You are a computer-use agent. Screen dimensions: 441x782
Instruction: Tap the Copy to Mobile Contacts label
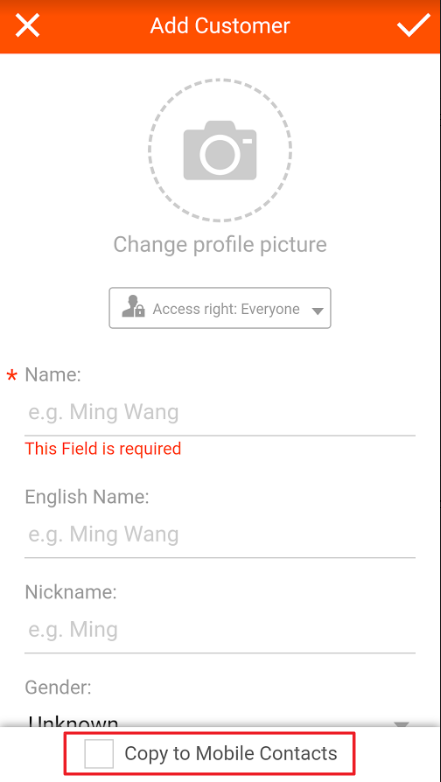click(231, 753)
